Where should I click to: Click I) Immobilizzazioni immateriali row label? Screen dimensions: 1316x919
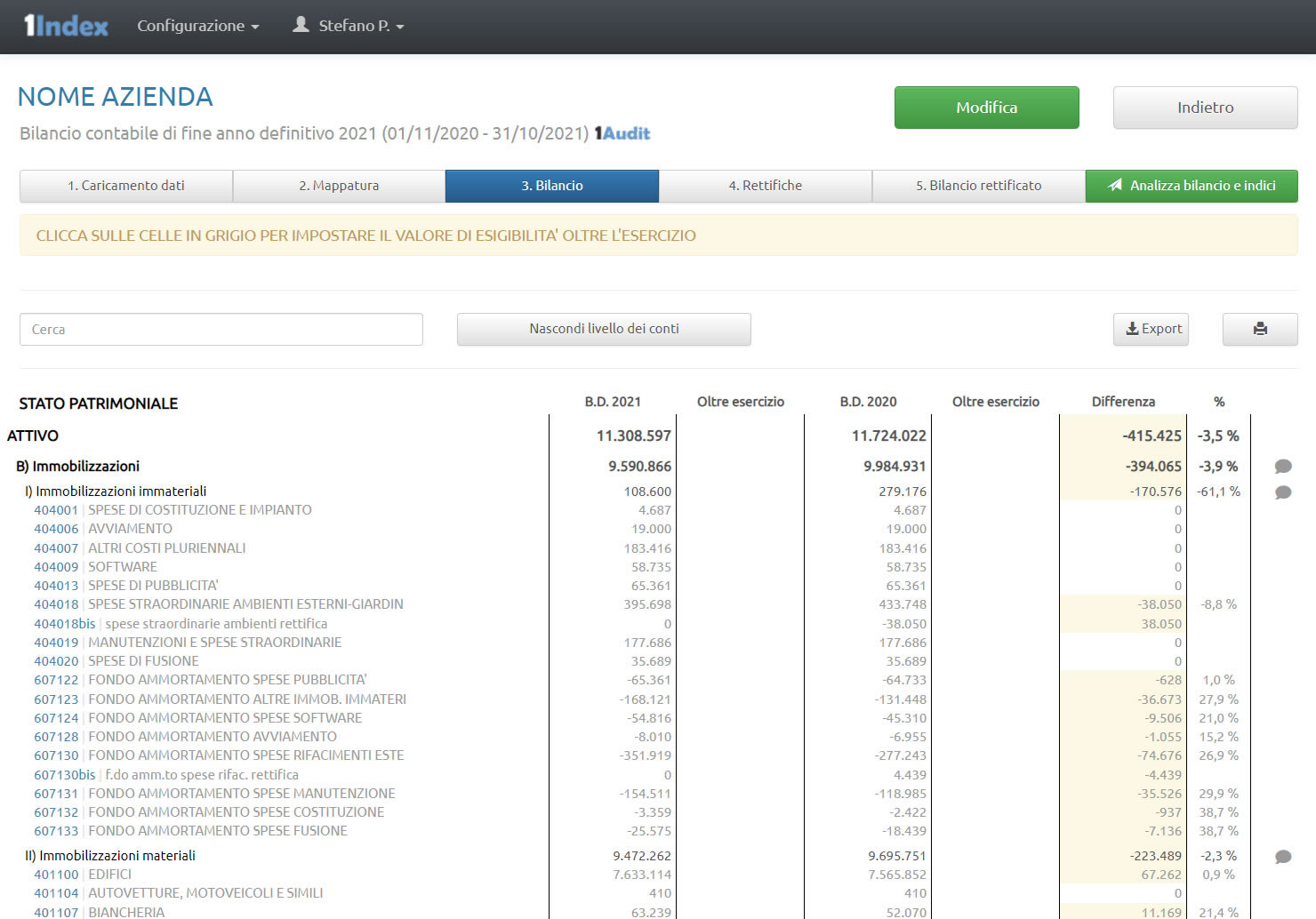click(116, 491)
